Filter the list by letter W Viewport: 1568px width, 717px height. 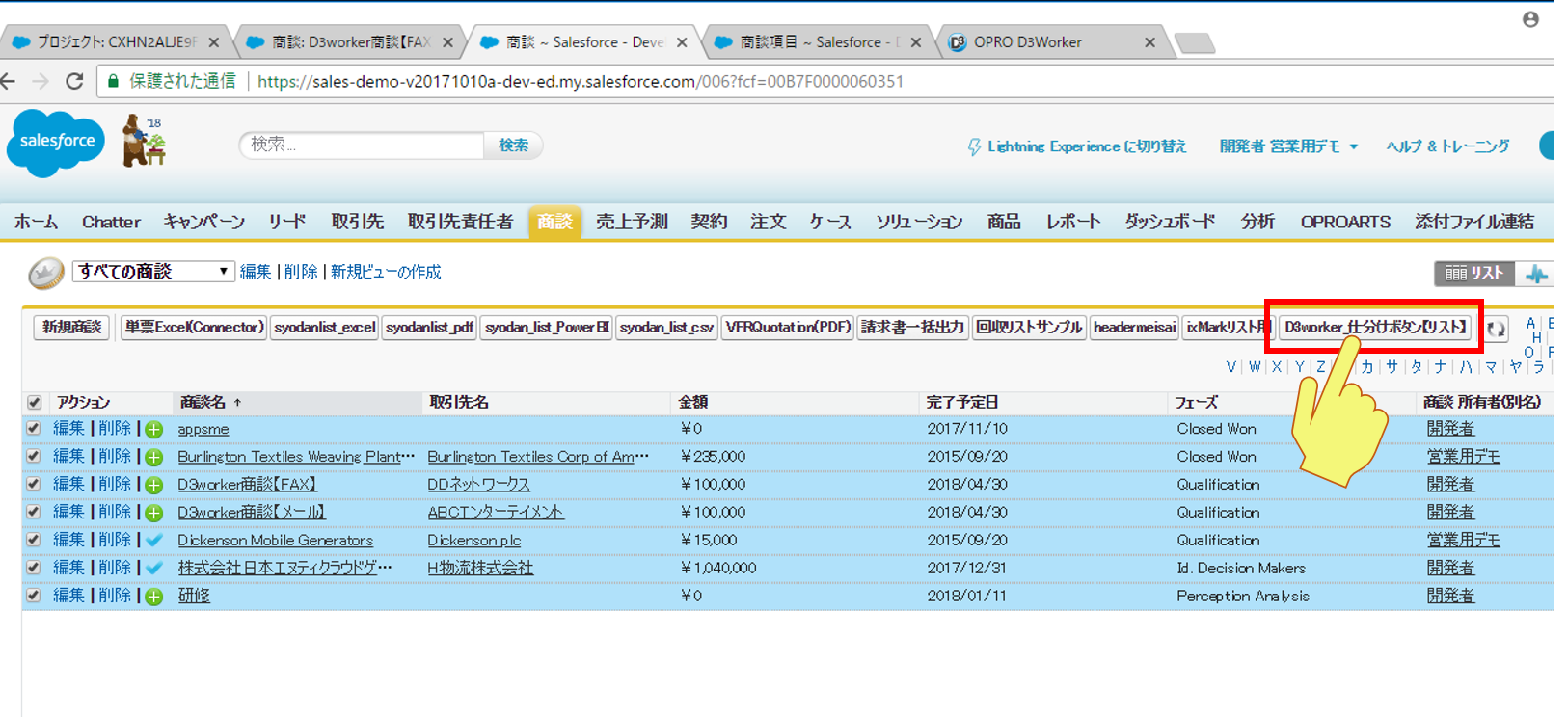[1254, 367]
